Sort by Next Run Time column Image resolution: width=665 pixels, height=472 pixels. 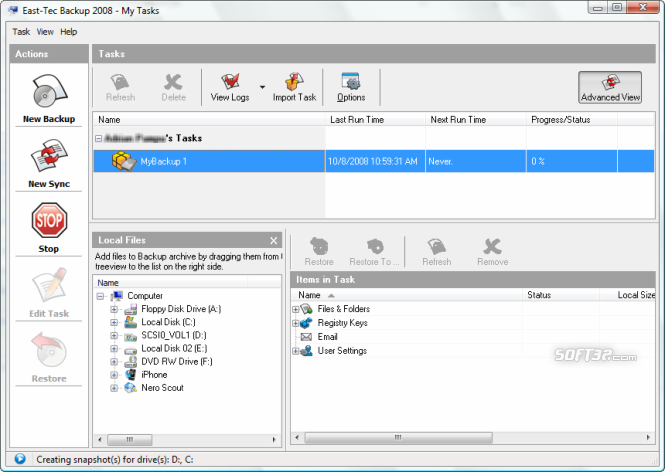[x=476, y=120]
